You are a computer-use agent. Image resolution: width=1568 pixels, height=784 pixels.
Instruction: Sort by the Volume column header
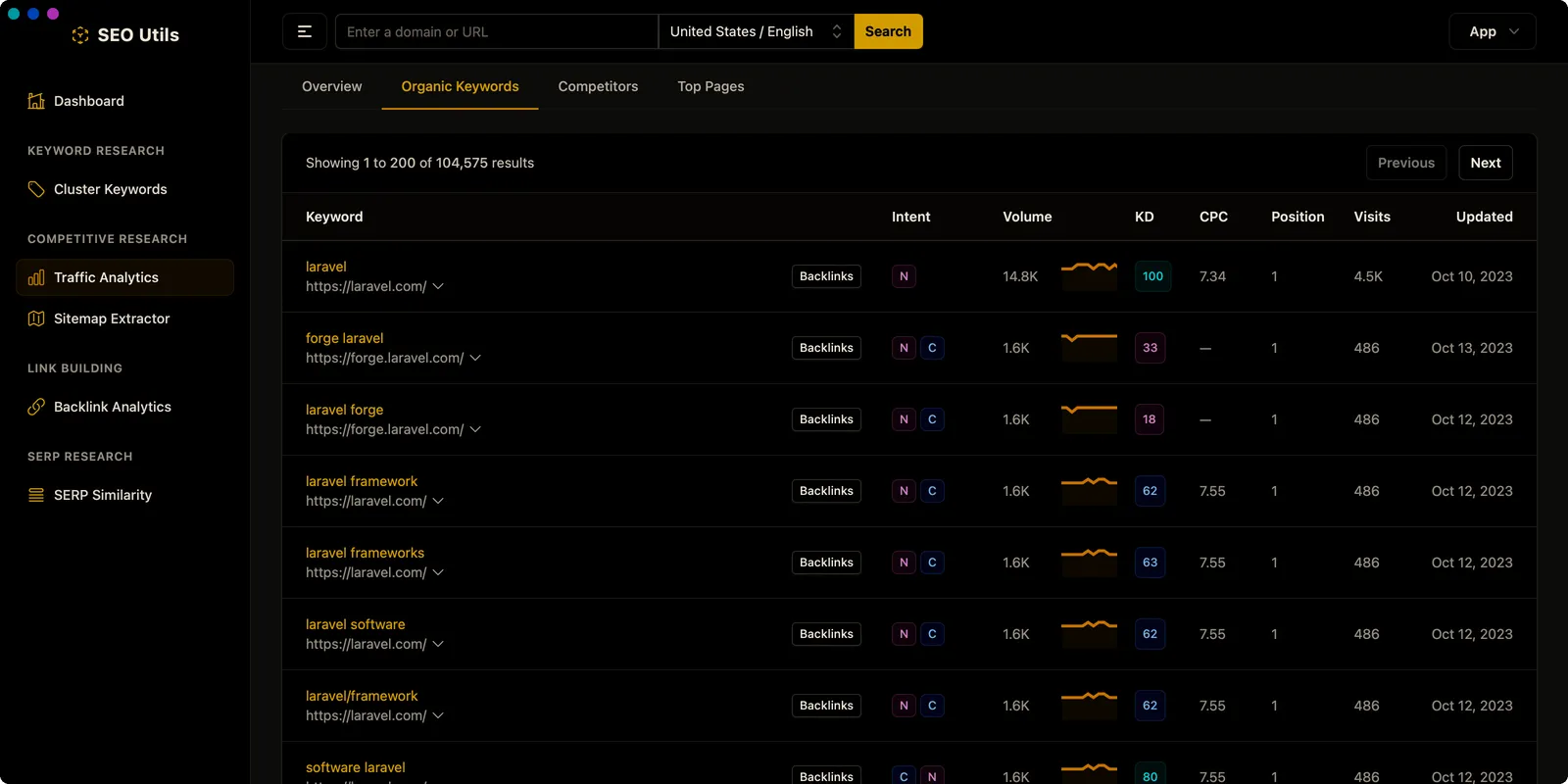[x=1027, y=217]
